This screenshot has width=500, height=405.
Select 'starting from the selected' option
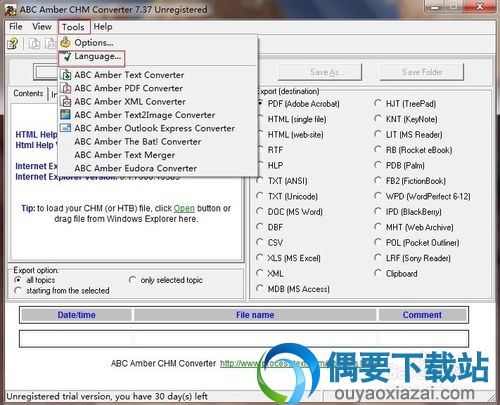click(62, 291)
